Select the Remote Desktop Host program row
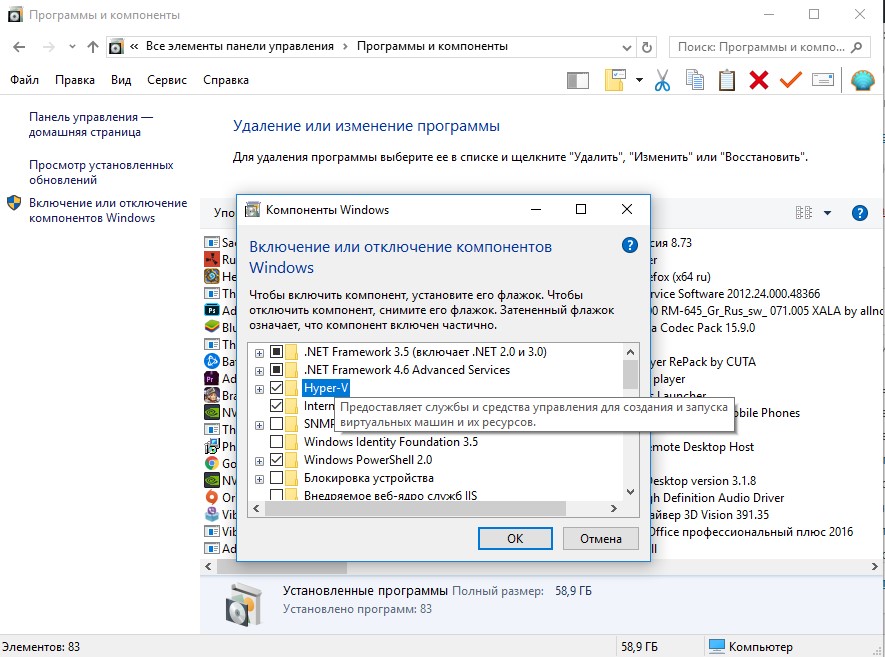 click(702, 447)
